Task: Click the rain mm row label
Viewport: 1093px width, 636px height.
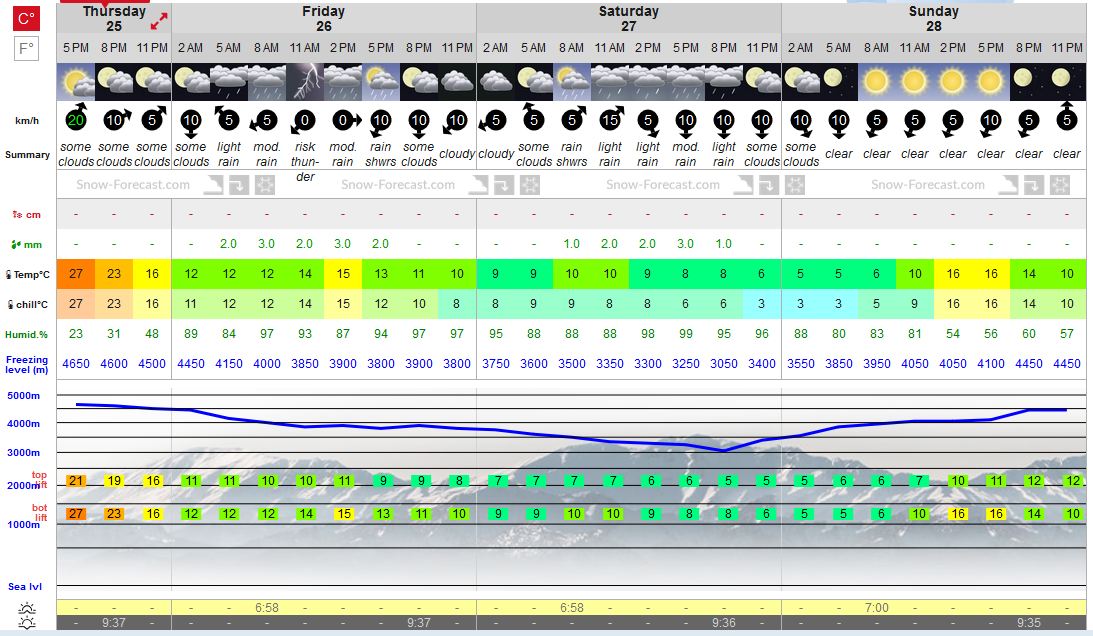Action: 26,245
